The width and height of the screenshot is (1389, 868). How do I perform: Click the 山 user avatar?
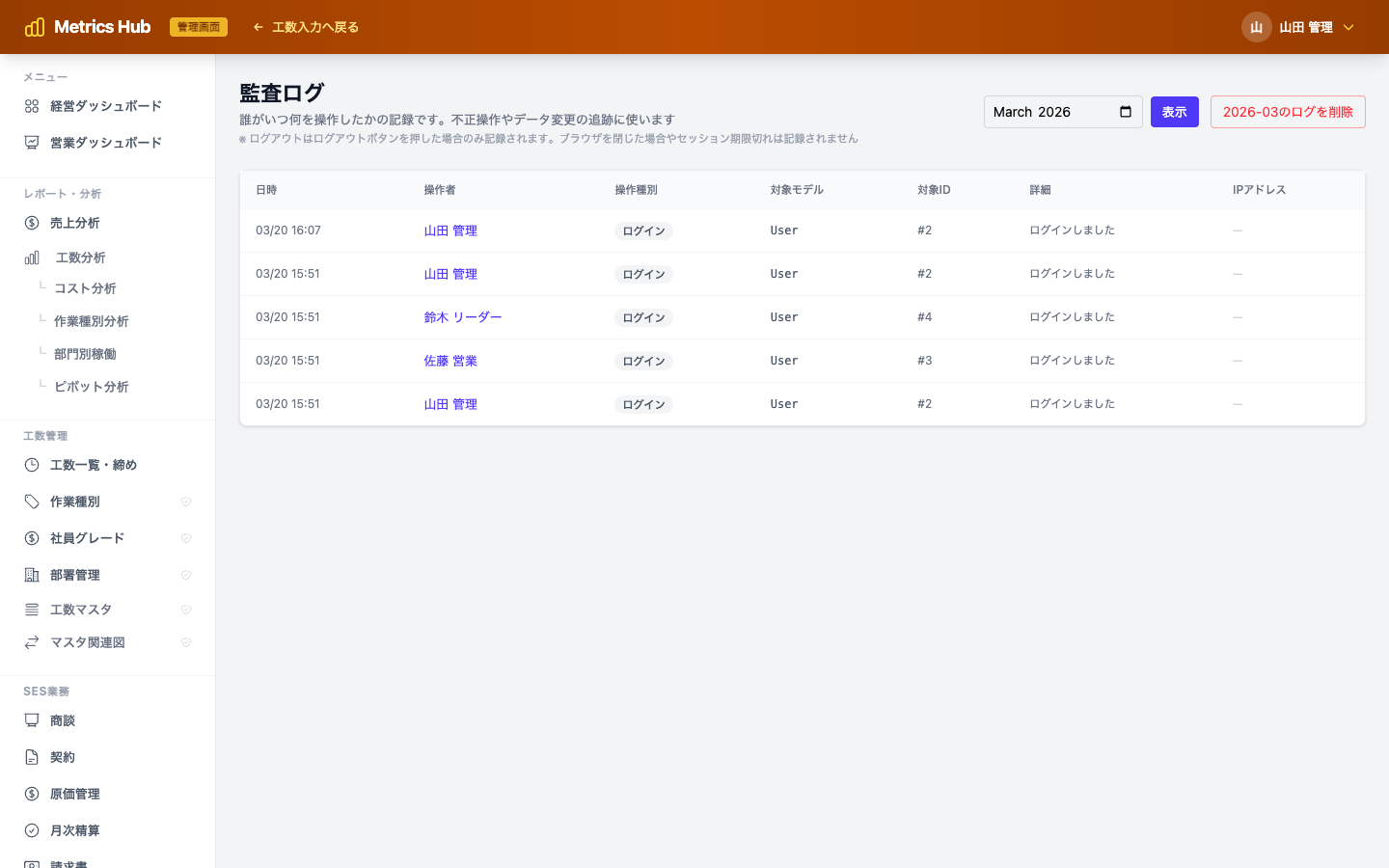tap(1256, 27)
